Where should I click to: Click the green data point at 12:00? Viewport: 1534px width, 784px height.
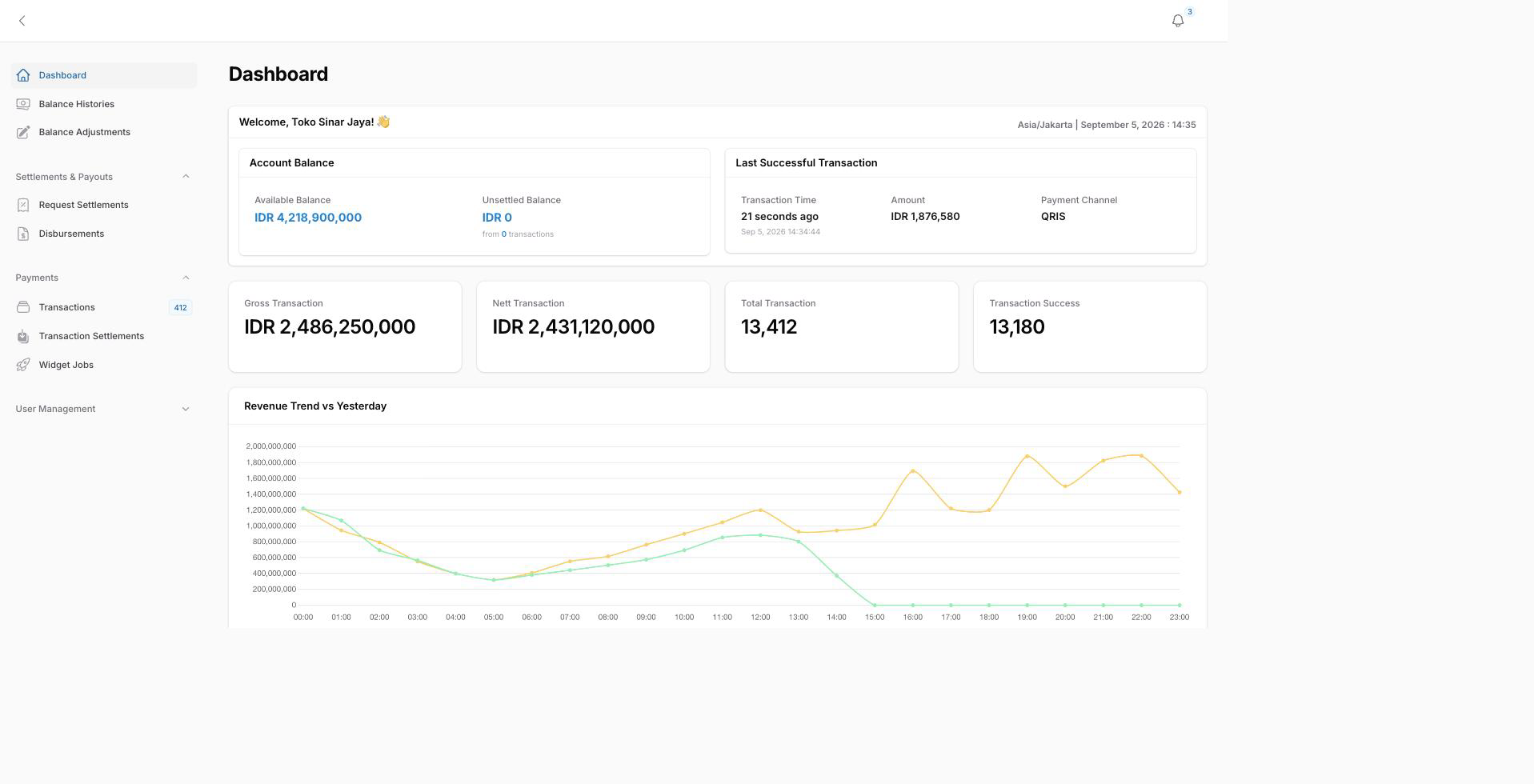pyautogui.click(x=760, y=535)
